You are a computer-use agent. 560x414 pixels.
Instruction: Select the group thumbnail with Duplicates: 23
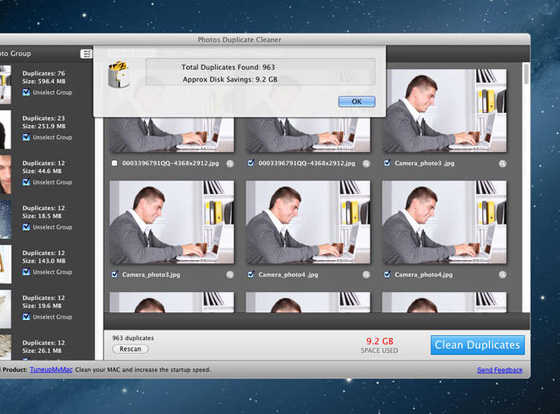pyautogui.click(x=5, y=130)
